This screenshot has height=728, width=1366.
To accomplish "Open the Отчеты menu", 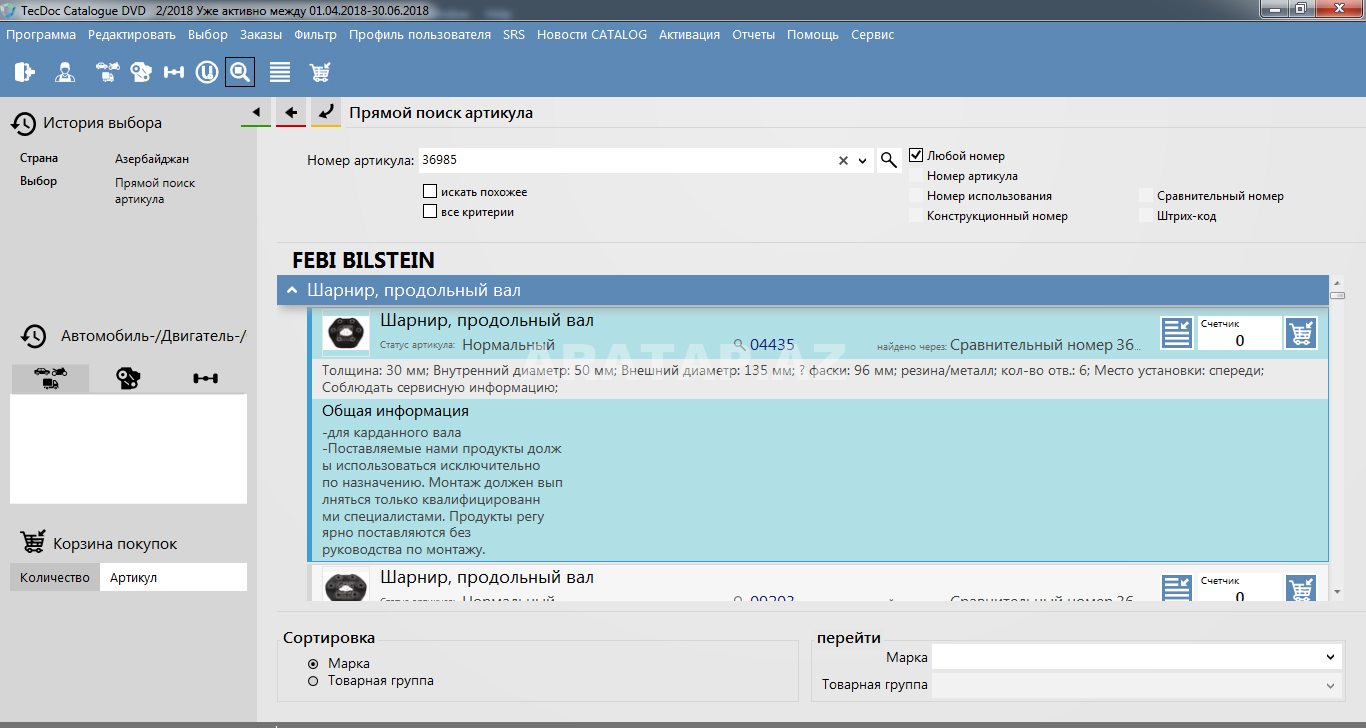I will pyautogui.click(x=753, y=34).
